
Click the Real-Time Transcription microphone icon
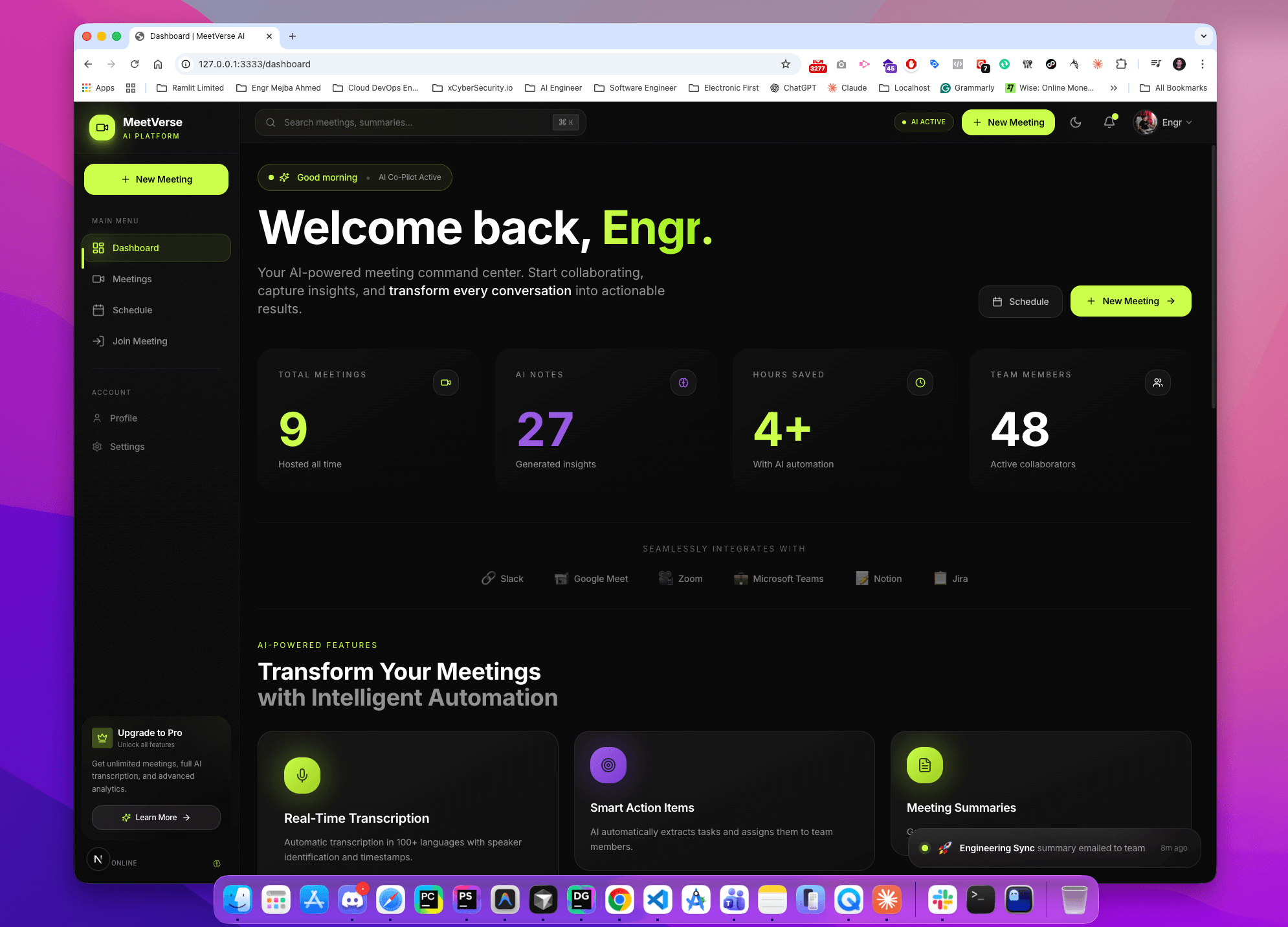tap(302, 775)
